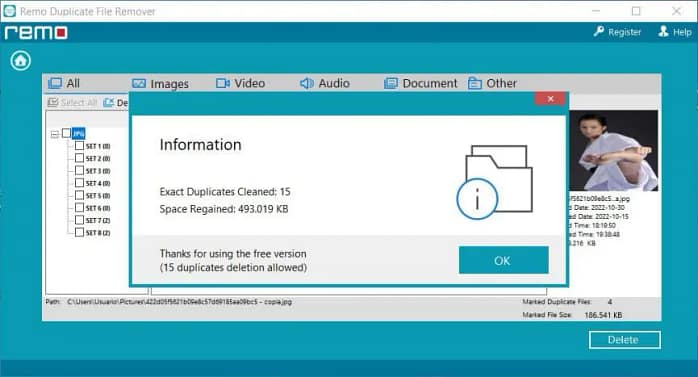Switch to the Video tab
Image resolution: width=698 pixels, height=377 pixels.
pyautogui.click(x=240, y=83)
